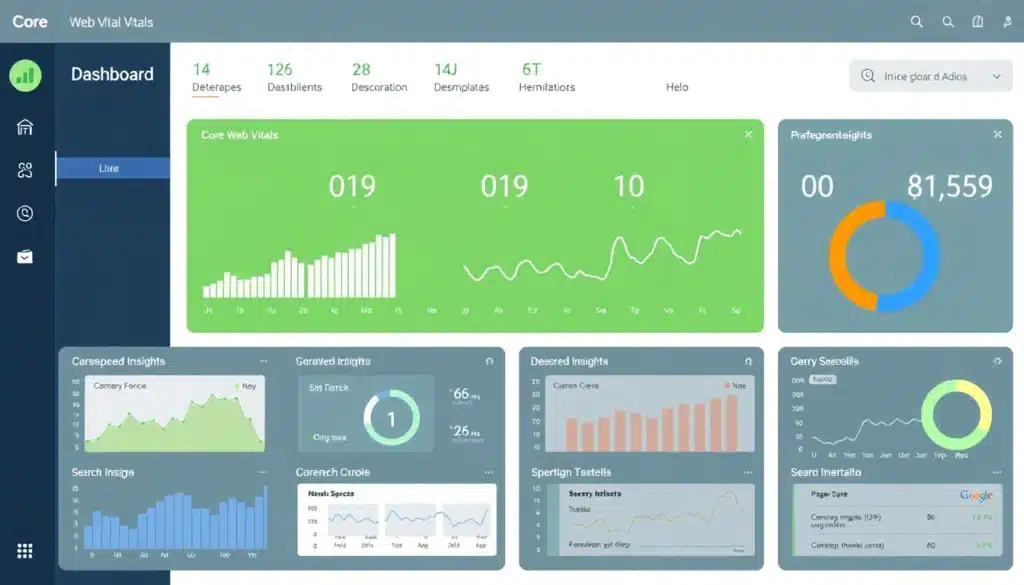Click the app grid icon at sidebar bottom
This screenshot has height=585, width=1024.
coord(24,550)
